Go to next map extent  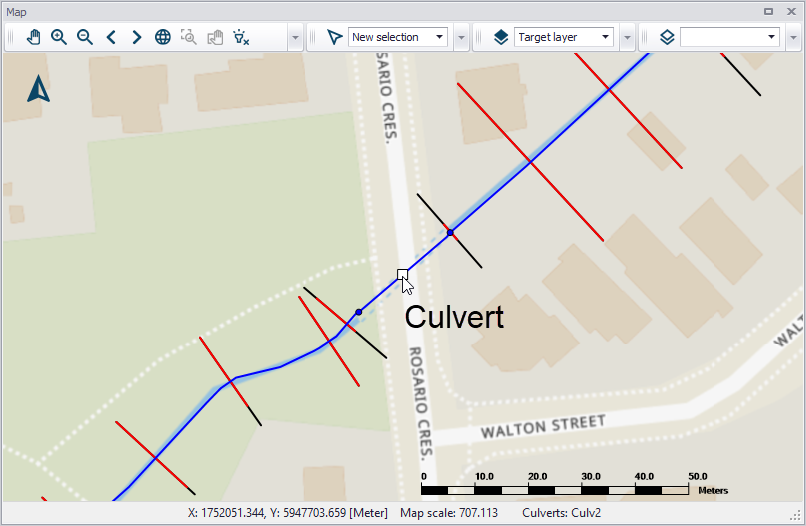click(136, 37)
